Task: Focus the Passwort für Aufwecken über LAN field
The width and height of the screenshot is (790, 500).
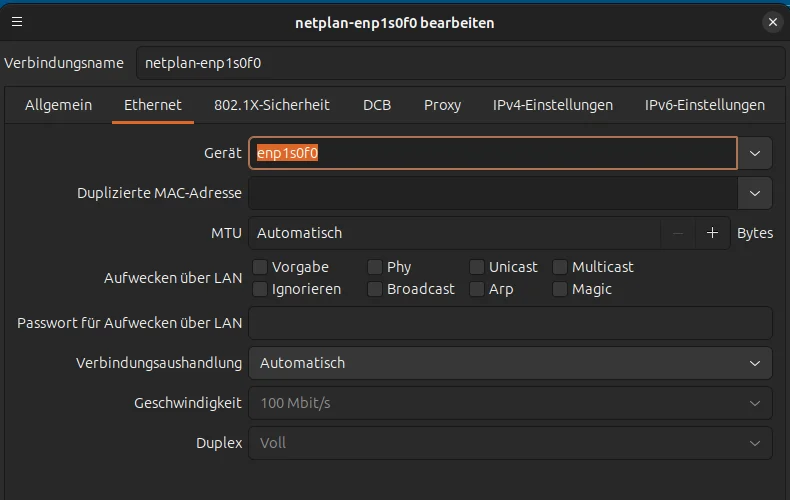Action: click(x=510, y=323)
